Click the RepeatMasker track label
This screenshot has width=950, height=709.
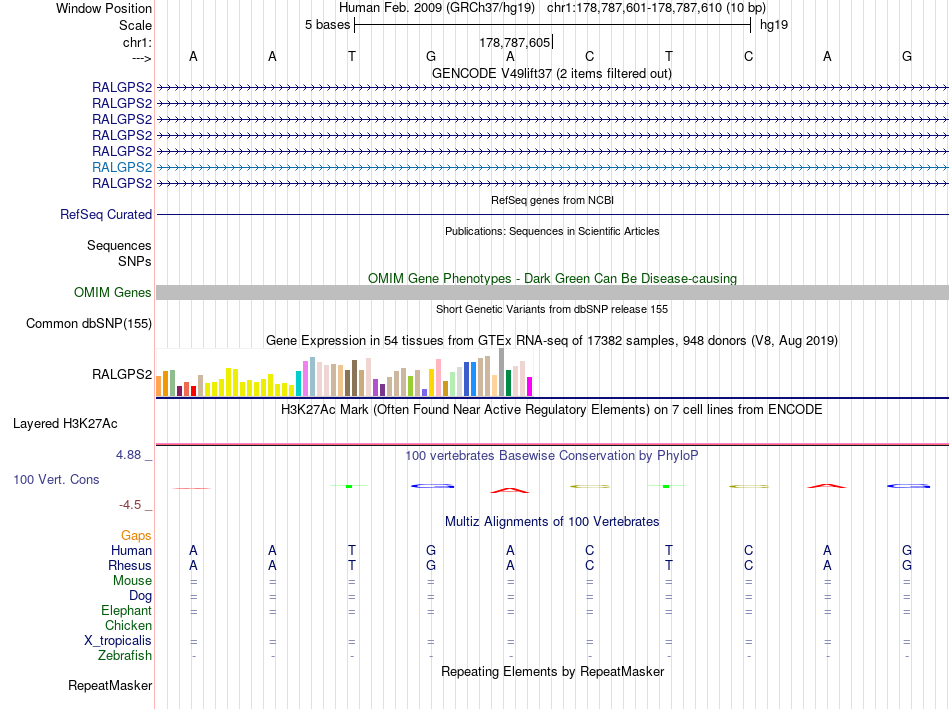(x=110, y=685)
